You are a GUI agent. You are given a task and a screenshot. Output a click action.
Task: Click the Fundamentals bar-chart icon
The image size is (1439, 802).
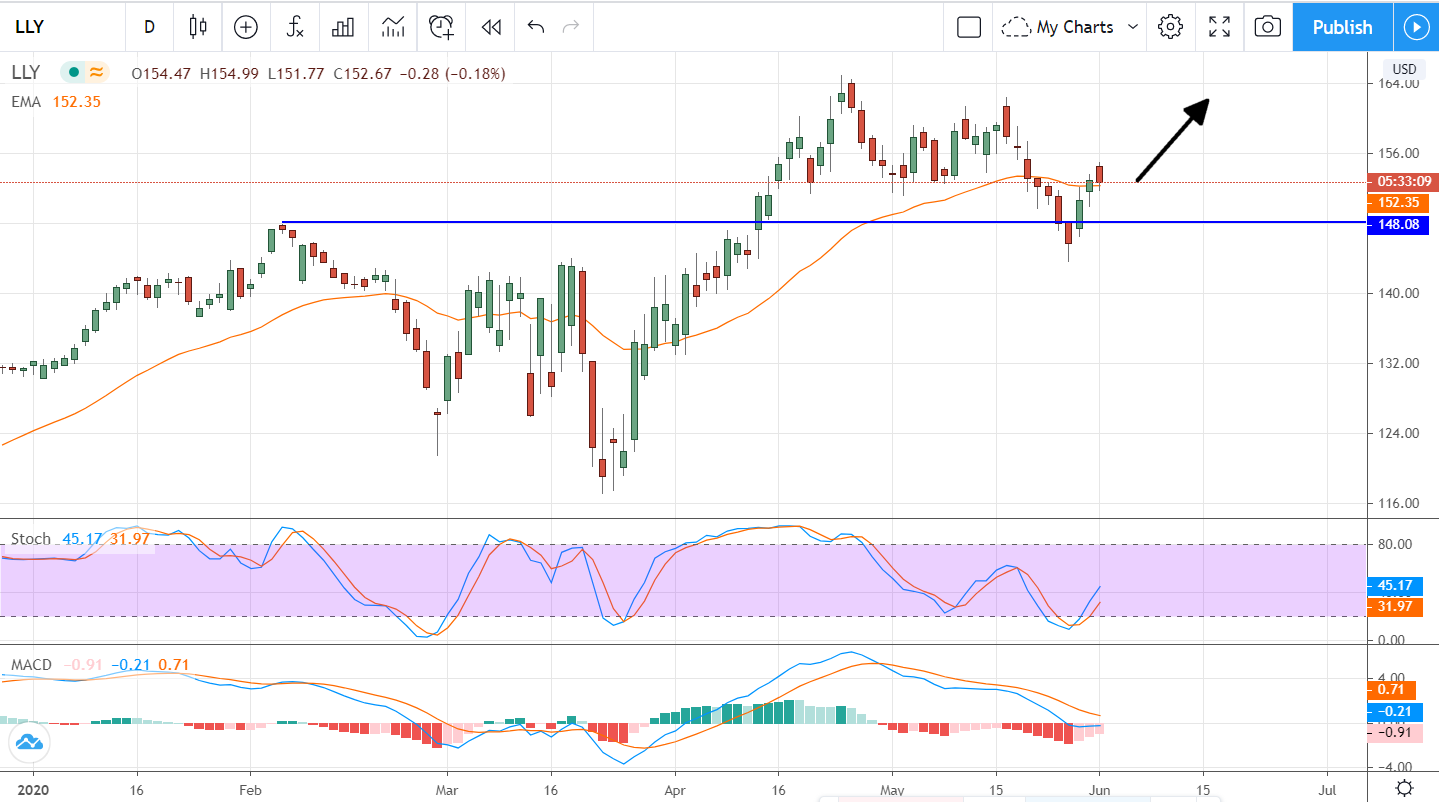tap(343, 27)
